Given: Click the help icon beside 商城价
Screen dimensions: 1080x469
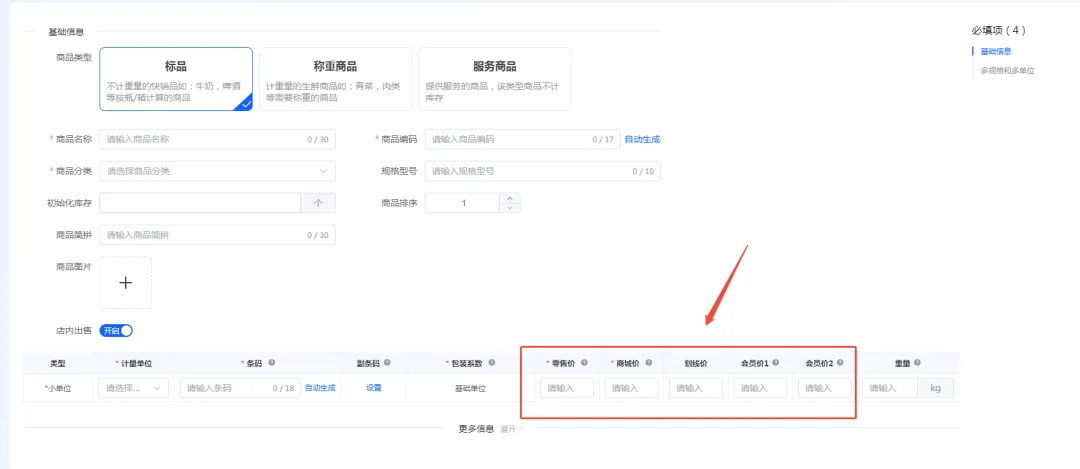Looking at the screenshot, I should [648, 363].
